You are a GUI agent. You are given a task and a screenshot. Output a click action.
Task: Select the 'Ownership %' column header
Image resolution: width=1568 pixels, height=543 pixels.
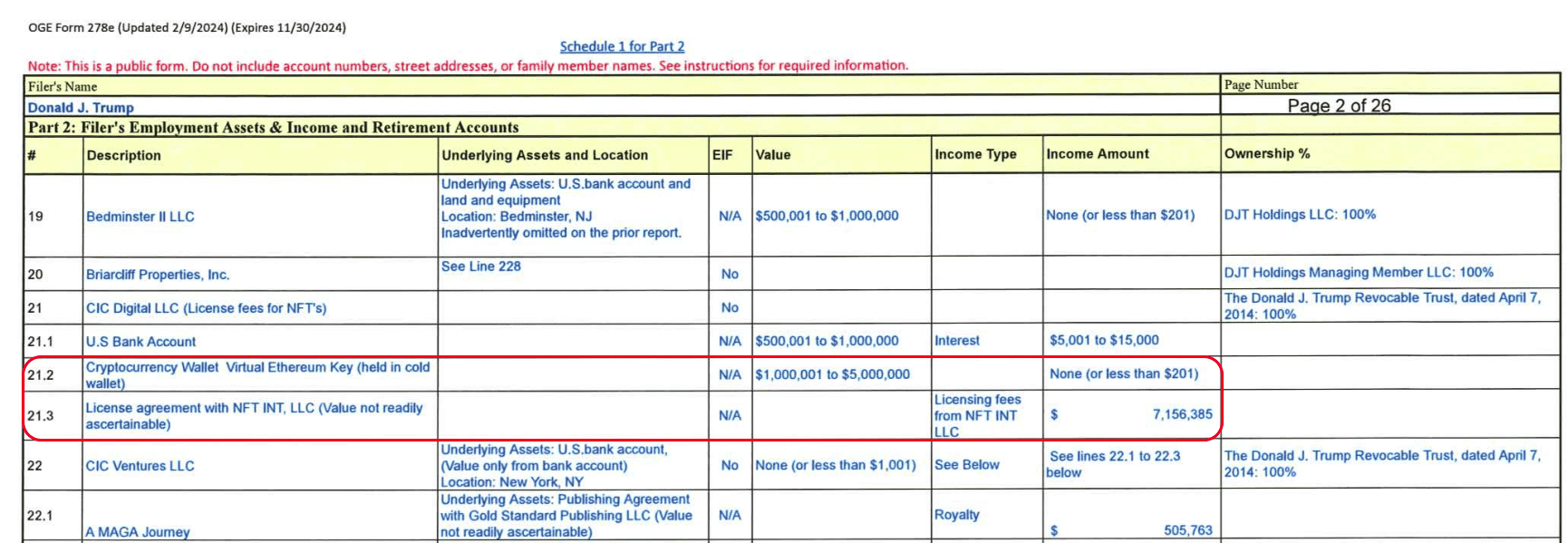(x=1267, y=153)
